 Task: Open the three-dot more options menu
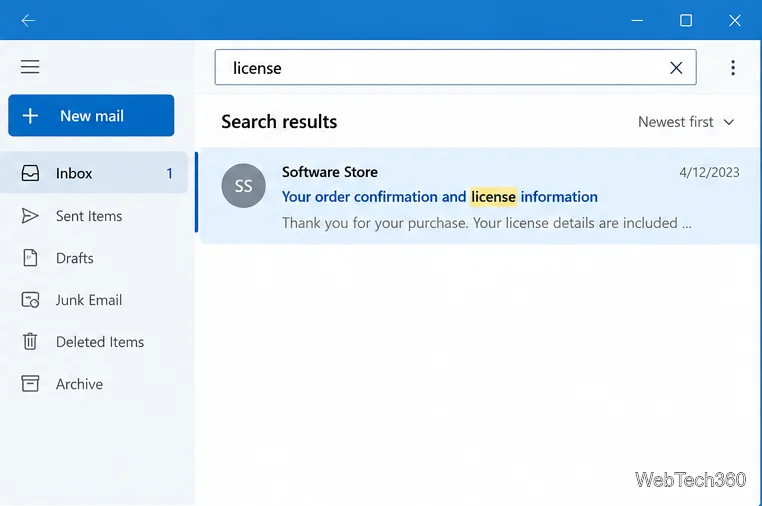(733, 68)
